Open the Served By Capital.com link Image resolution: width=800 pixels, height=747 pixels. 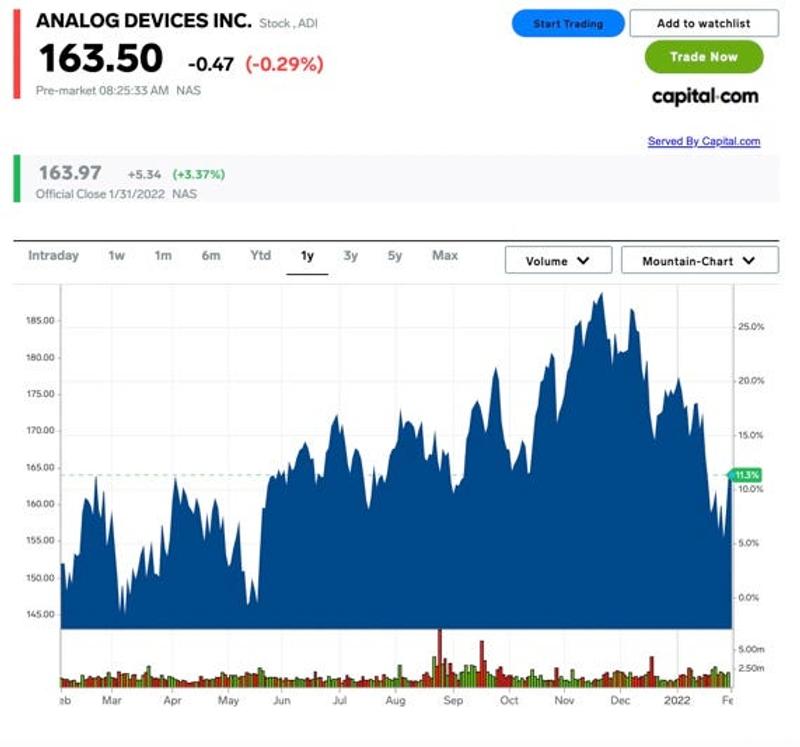[704, 141]
